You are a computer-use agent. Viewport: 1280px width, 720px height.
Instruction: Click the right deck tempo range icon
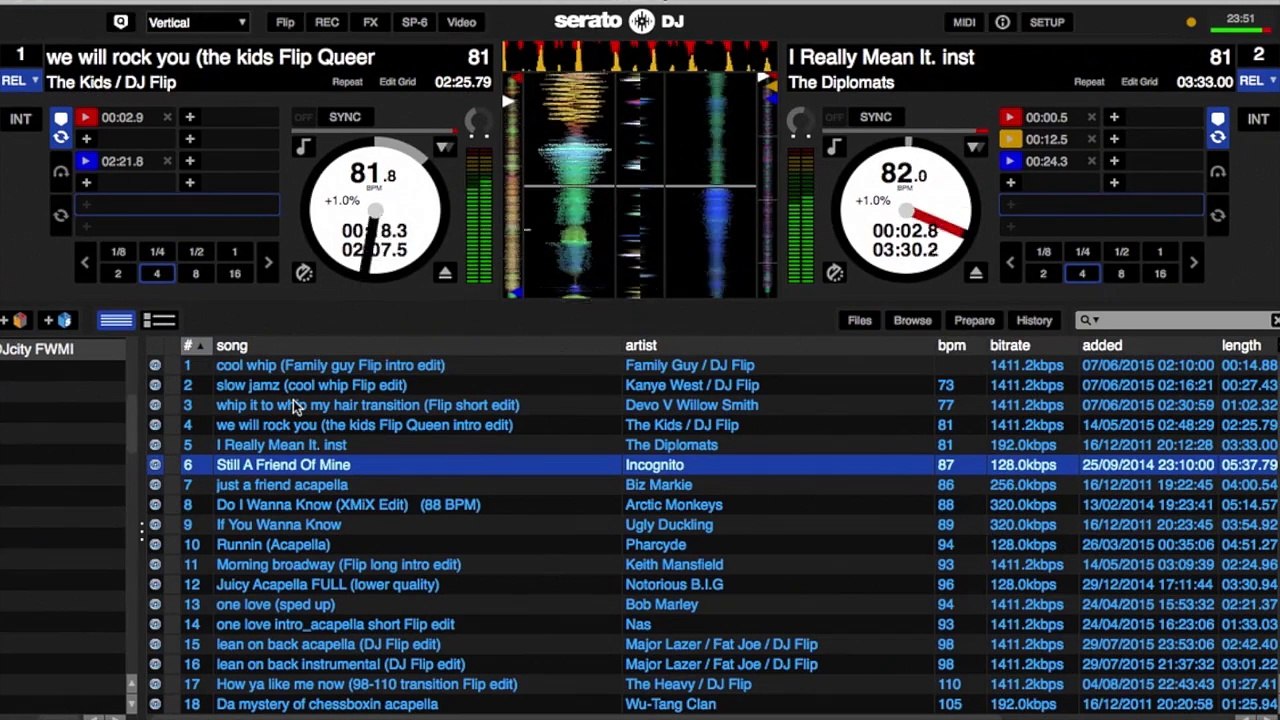click(x=974, y=147)
